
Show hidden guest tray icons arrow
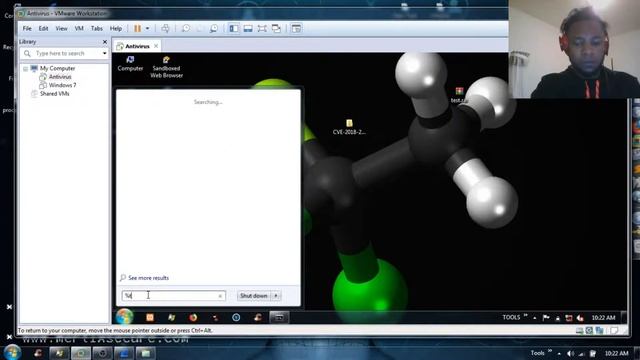point(535,318)
